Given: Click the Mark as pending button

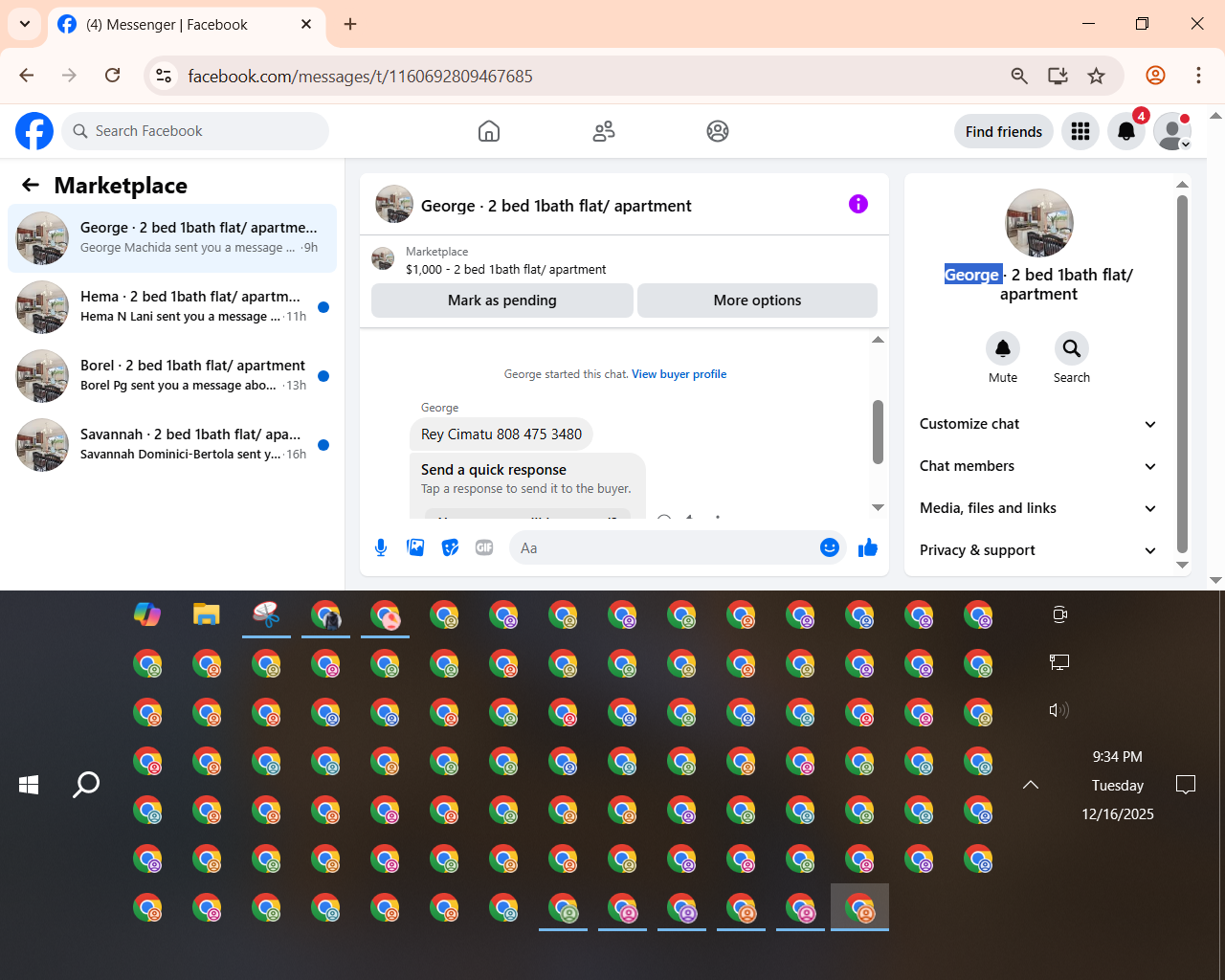Looking at the screenshot, I should point(502,301).
